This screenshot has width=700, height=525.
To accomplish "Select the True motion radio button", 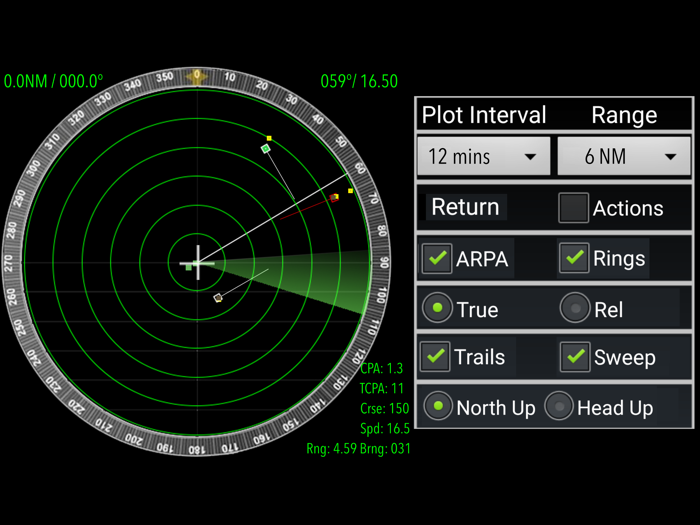I will coord(438,308).
